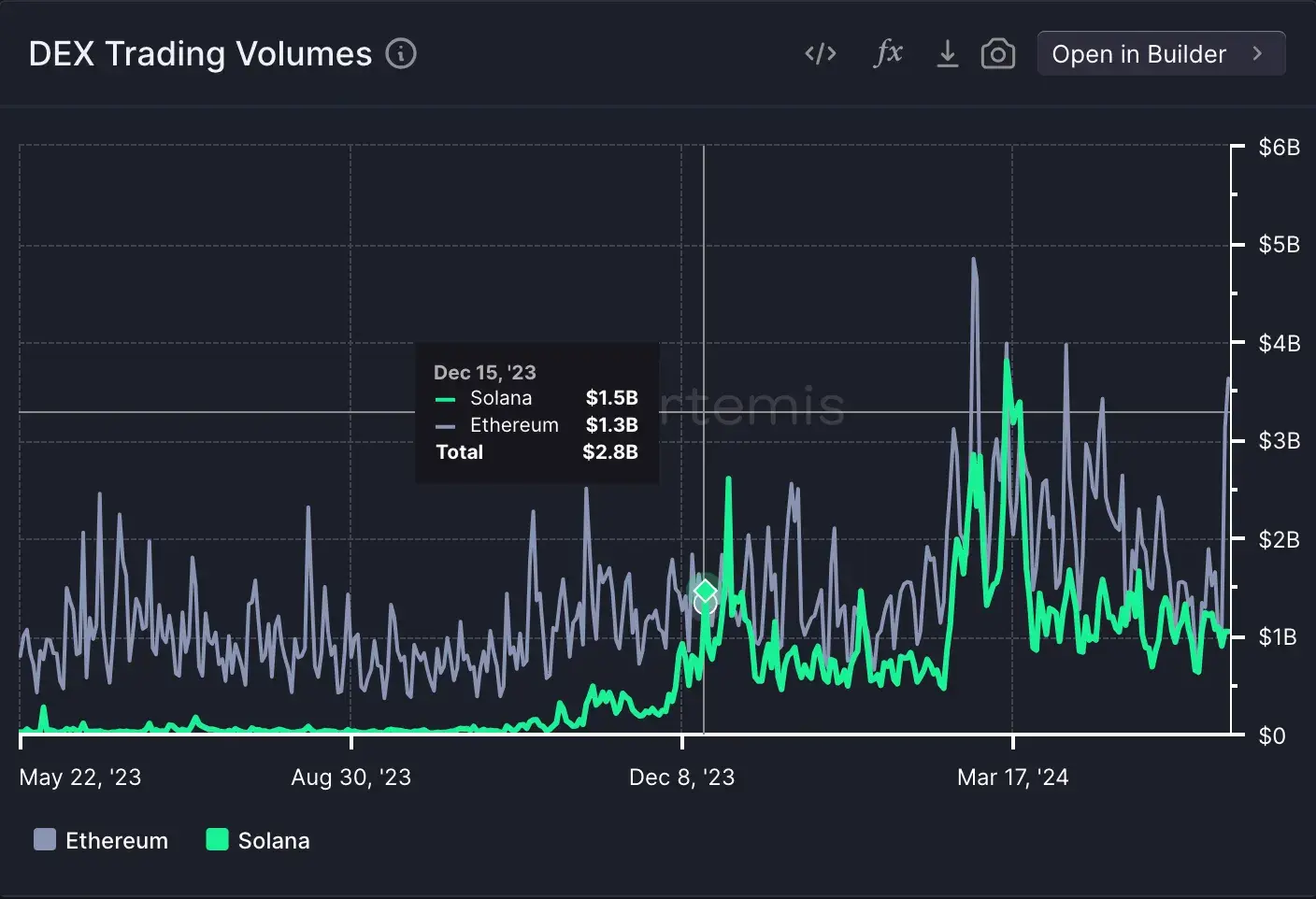
Task: Select the $4B y-axis label
Action: 1279,343
